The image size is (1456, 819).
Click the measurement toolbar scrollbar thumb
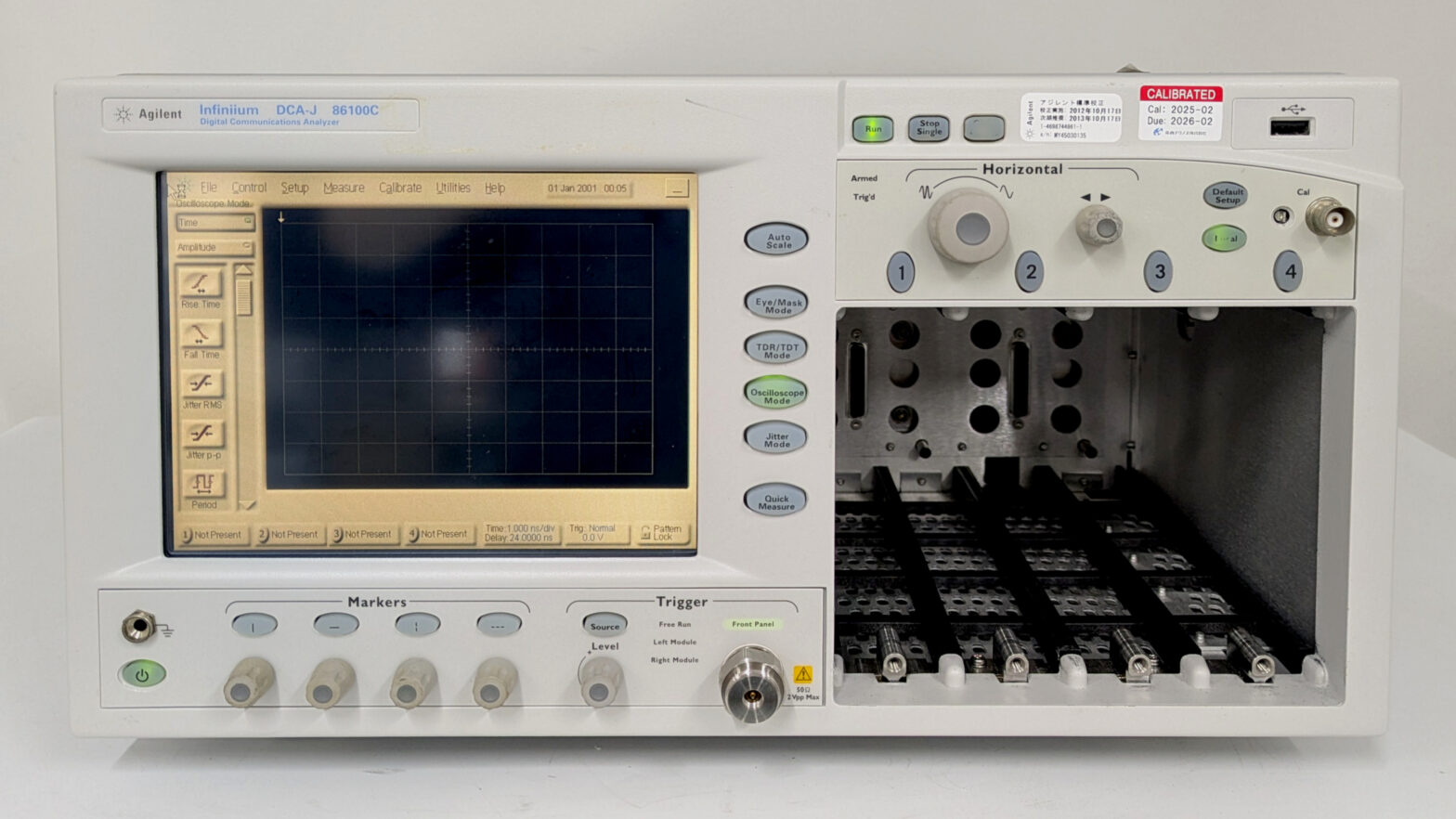pos(244,298)
